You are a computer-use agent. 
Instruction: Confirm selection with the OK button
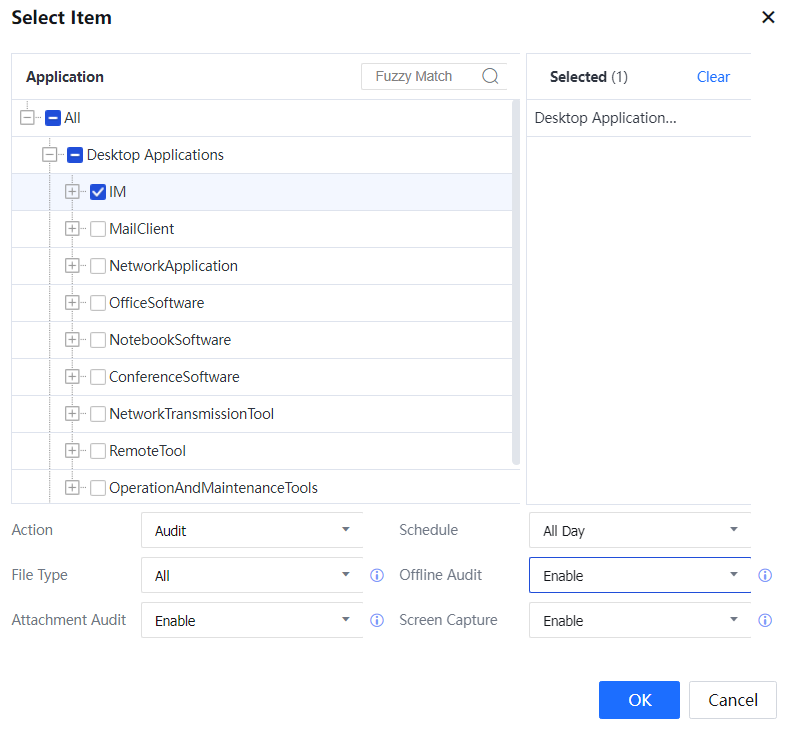pyautogui.click(x=639, y=700)
